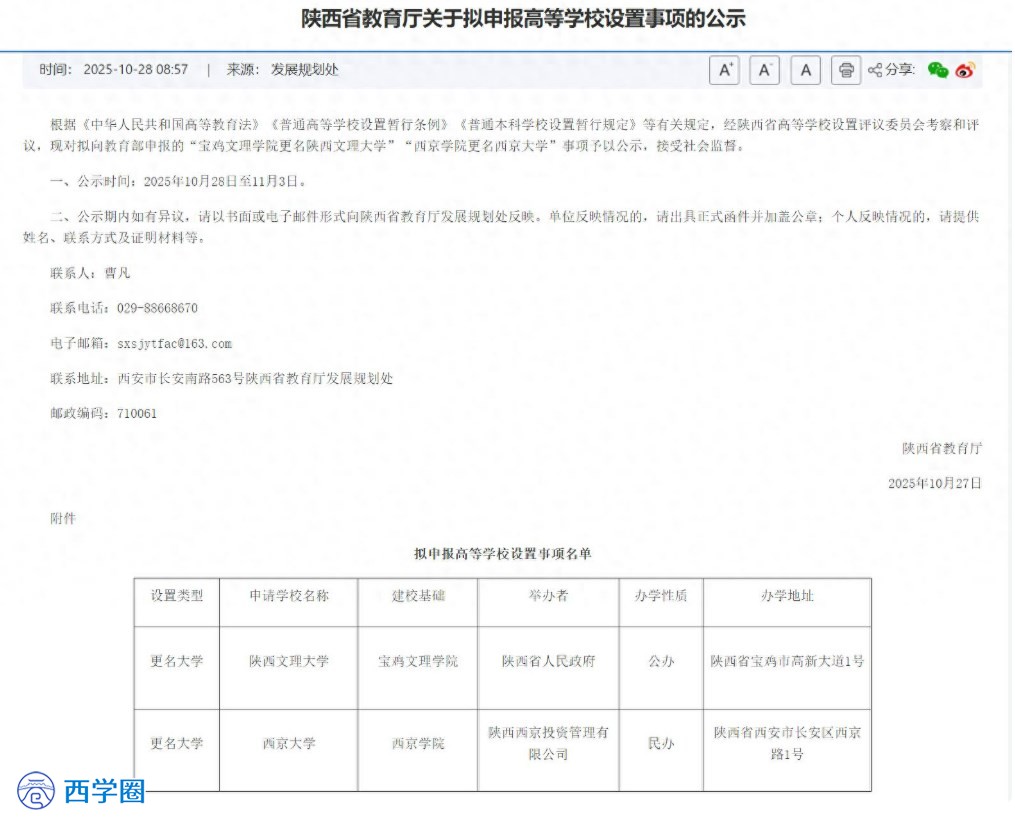1015x819 pixels.
Task: Decrease font size with A- button
Action: tap(765, 70)
